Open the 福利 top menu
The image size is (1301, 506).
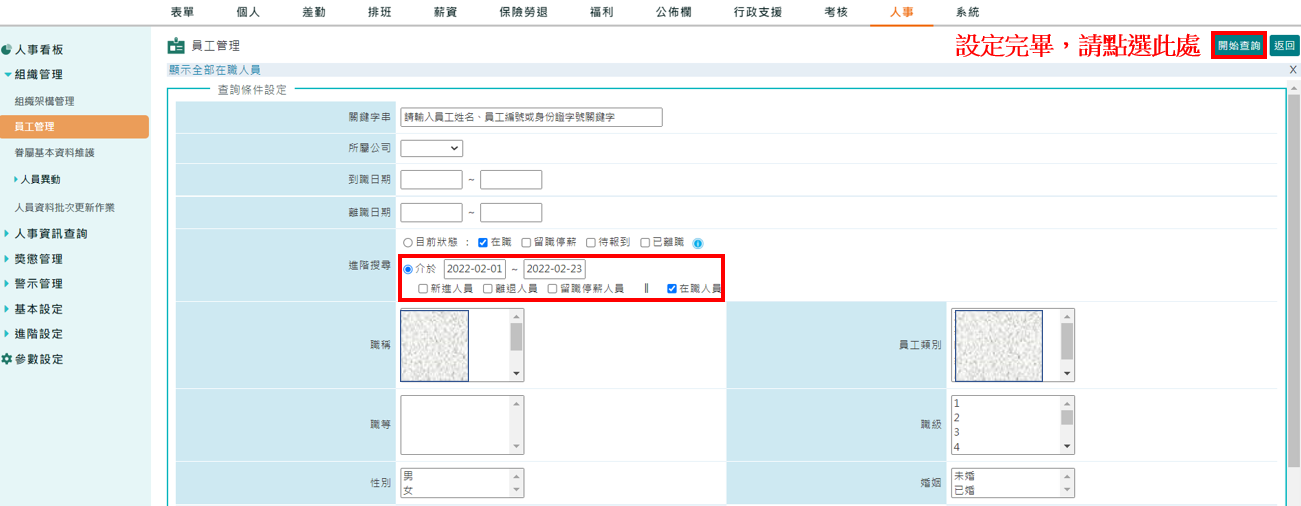click(601, 12)
